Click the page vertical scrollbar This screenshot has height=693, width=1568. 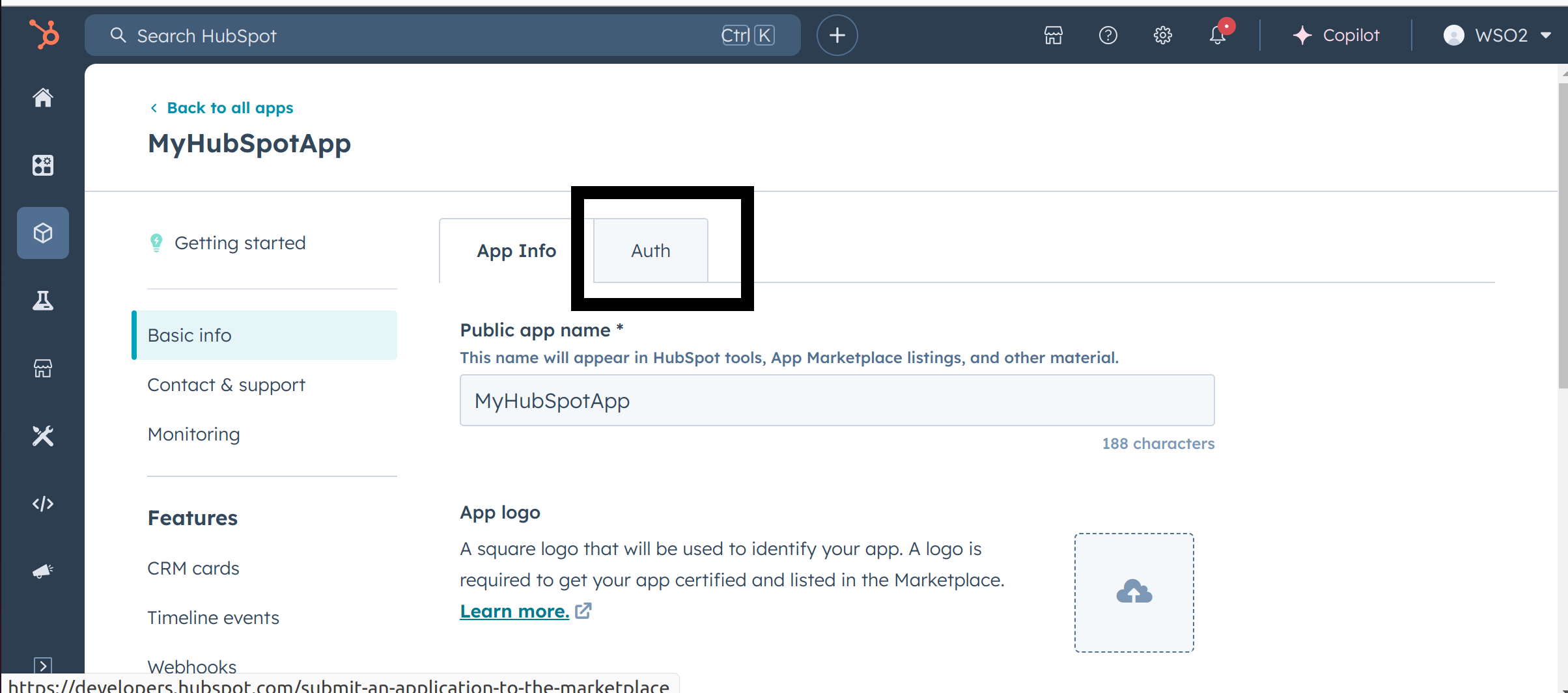click(x=1563, y=234)
